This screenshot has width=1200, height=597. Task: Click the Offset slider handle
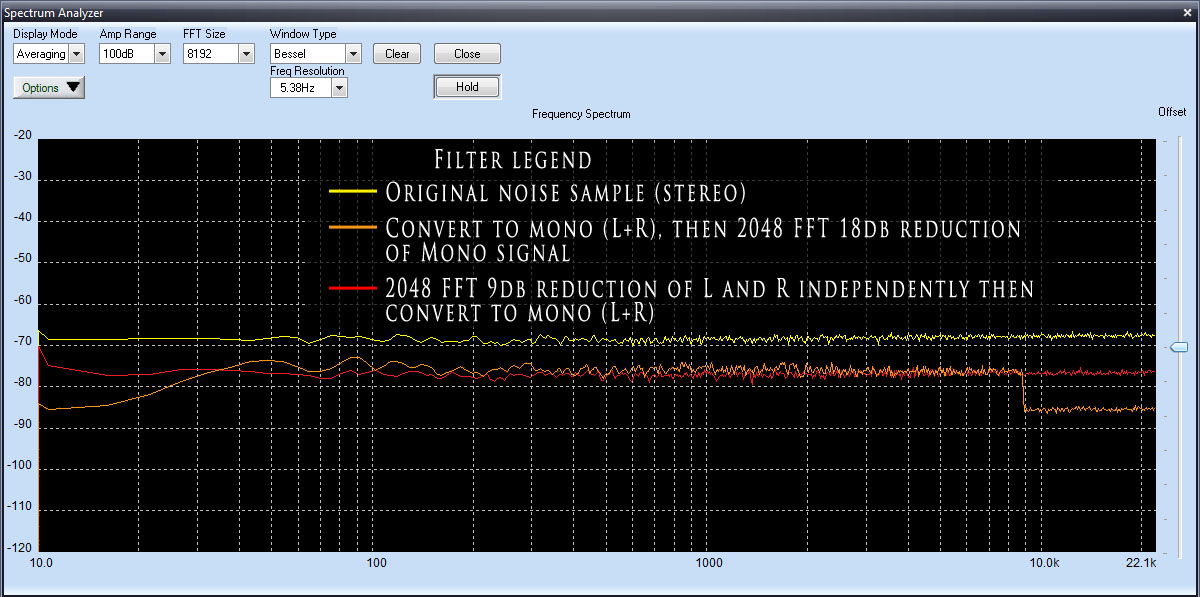1179,347
